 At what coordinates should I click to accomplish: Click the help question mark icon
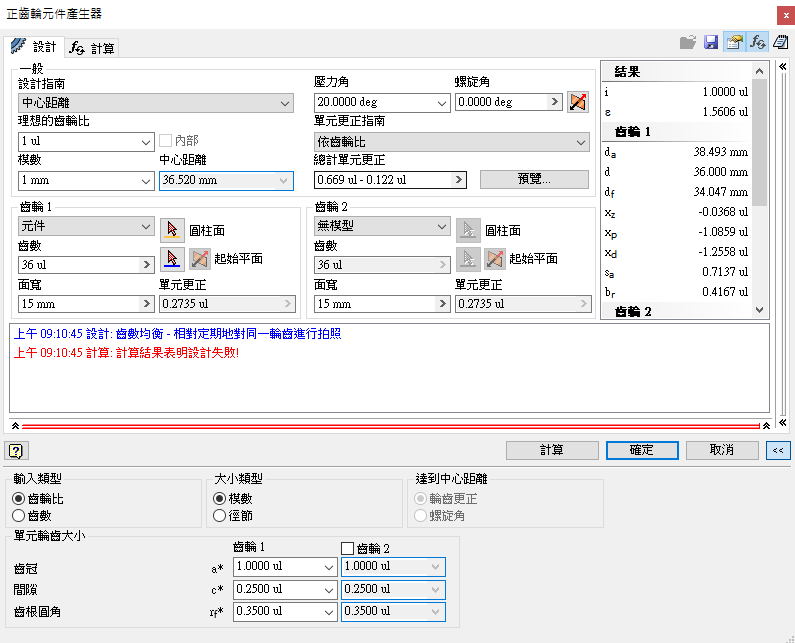click(x=16, y=450)
